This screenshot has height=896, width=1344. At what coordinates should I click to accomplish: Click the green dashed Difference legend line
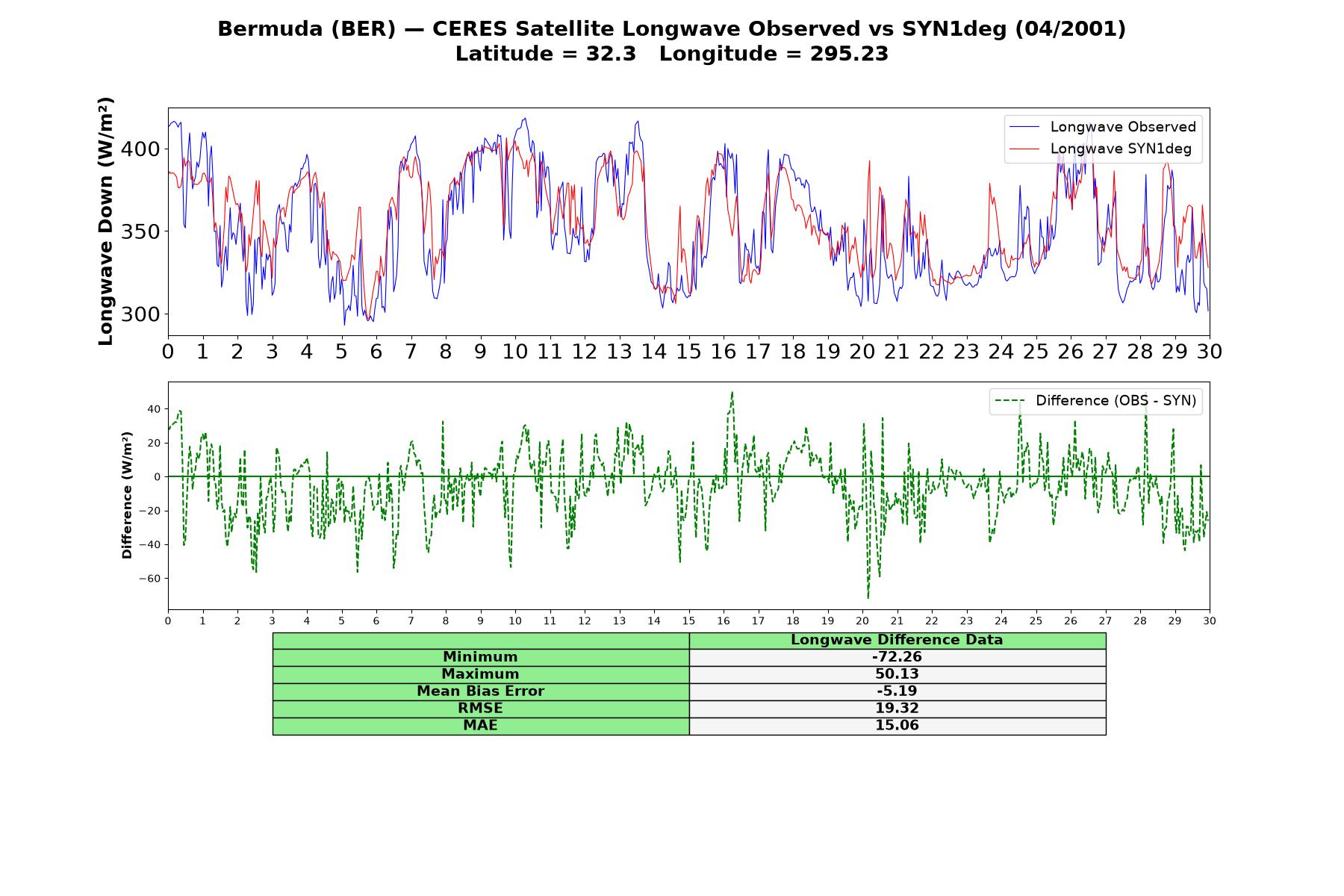(x=1009, y=401)
